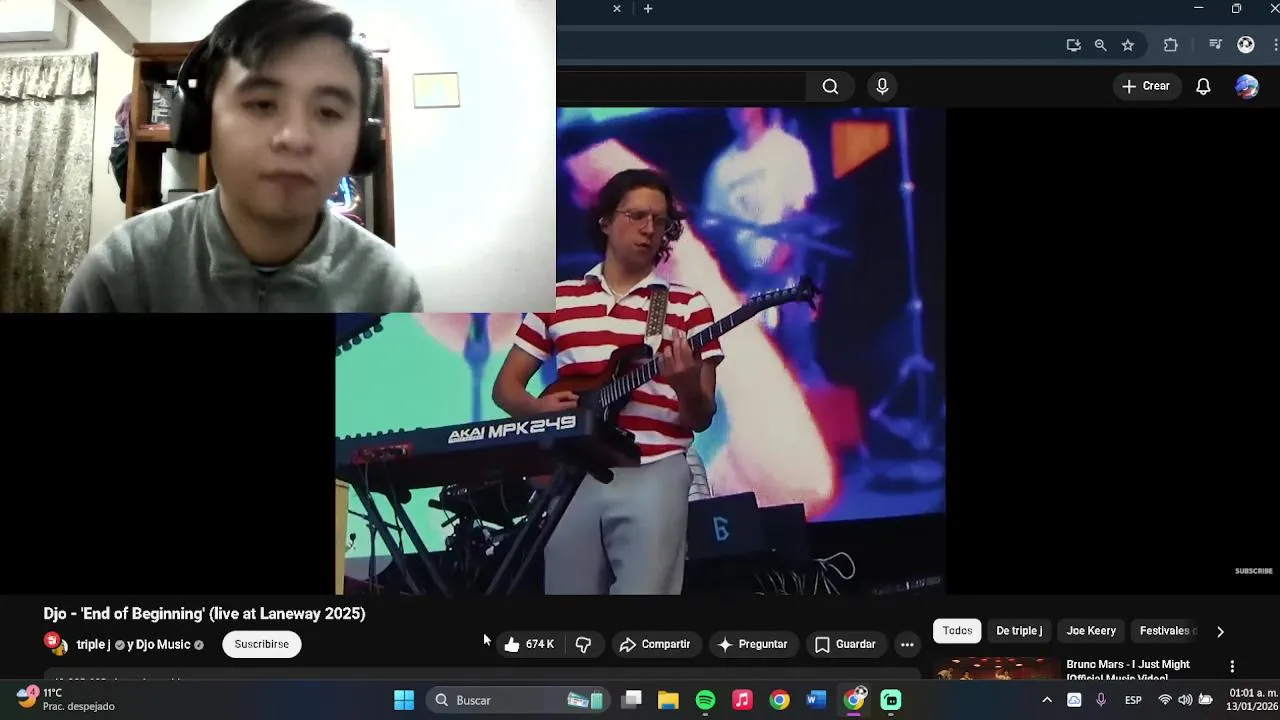The width and height of the screenshot is (1280, 720).
Task: Open Bruno Mars I Just Might video title
Action: (1128, 670)
